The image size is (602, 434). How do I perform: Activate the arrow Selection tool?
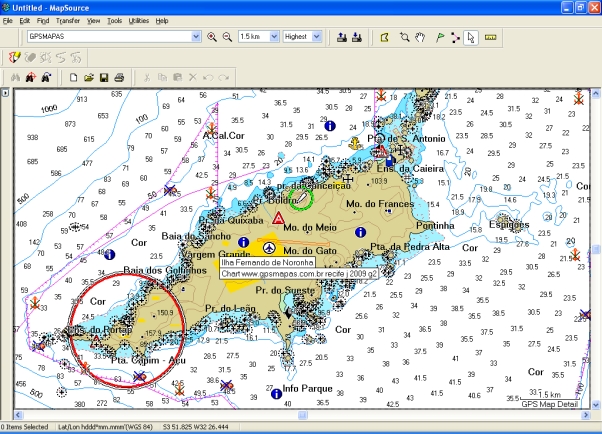(x=472, y=37)
